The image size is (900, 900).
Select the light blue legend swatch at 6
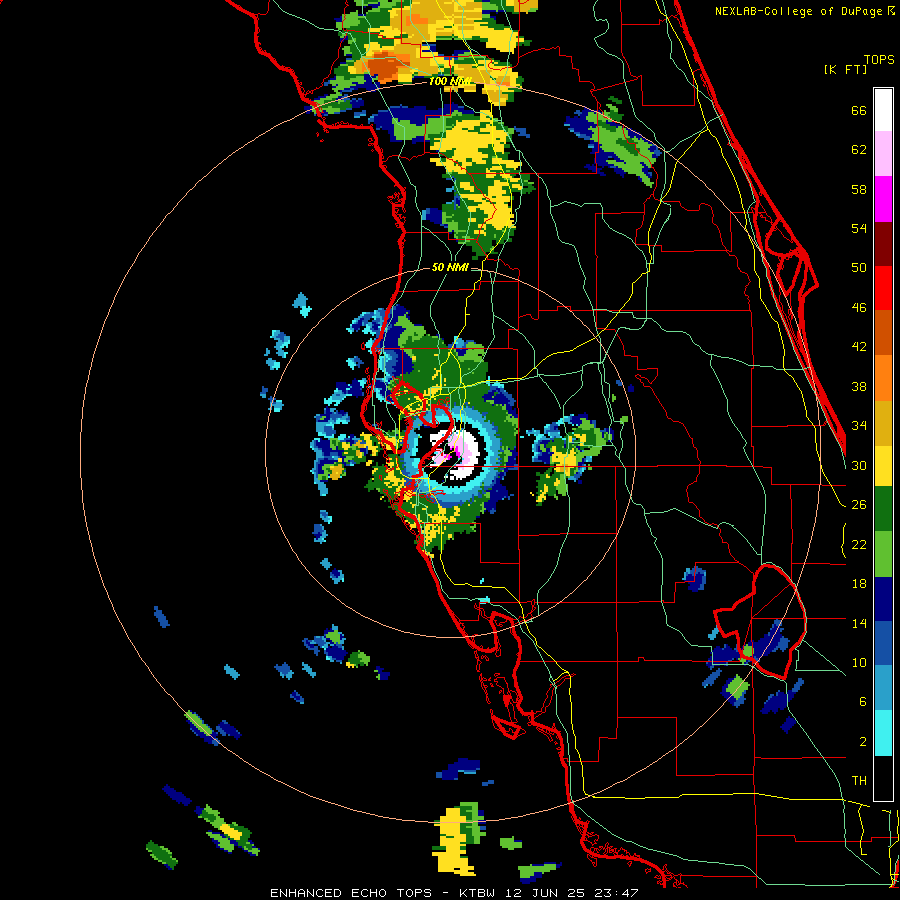click(x=883, y=688)
